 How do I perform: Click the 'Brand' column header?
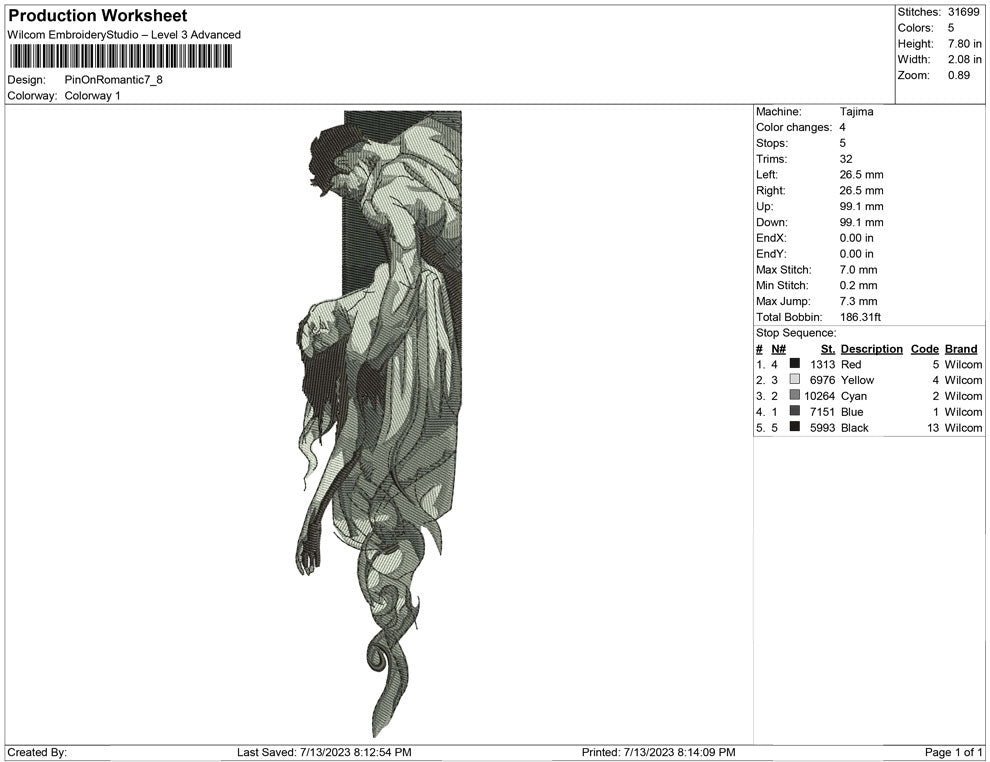[x=961, y=349]
